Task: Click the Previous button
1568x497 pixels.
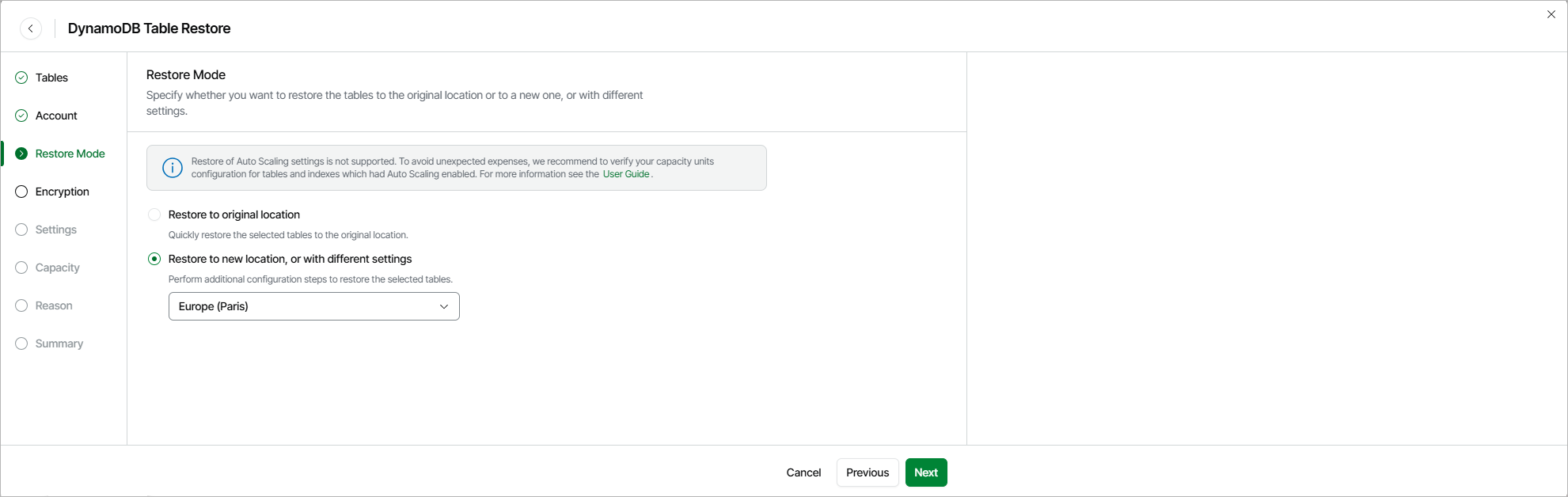Action: click(868, 472)
